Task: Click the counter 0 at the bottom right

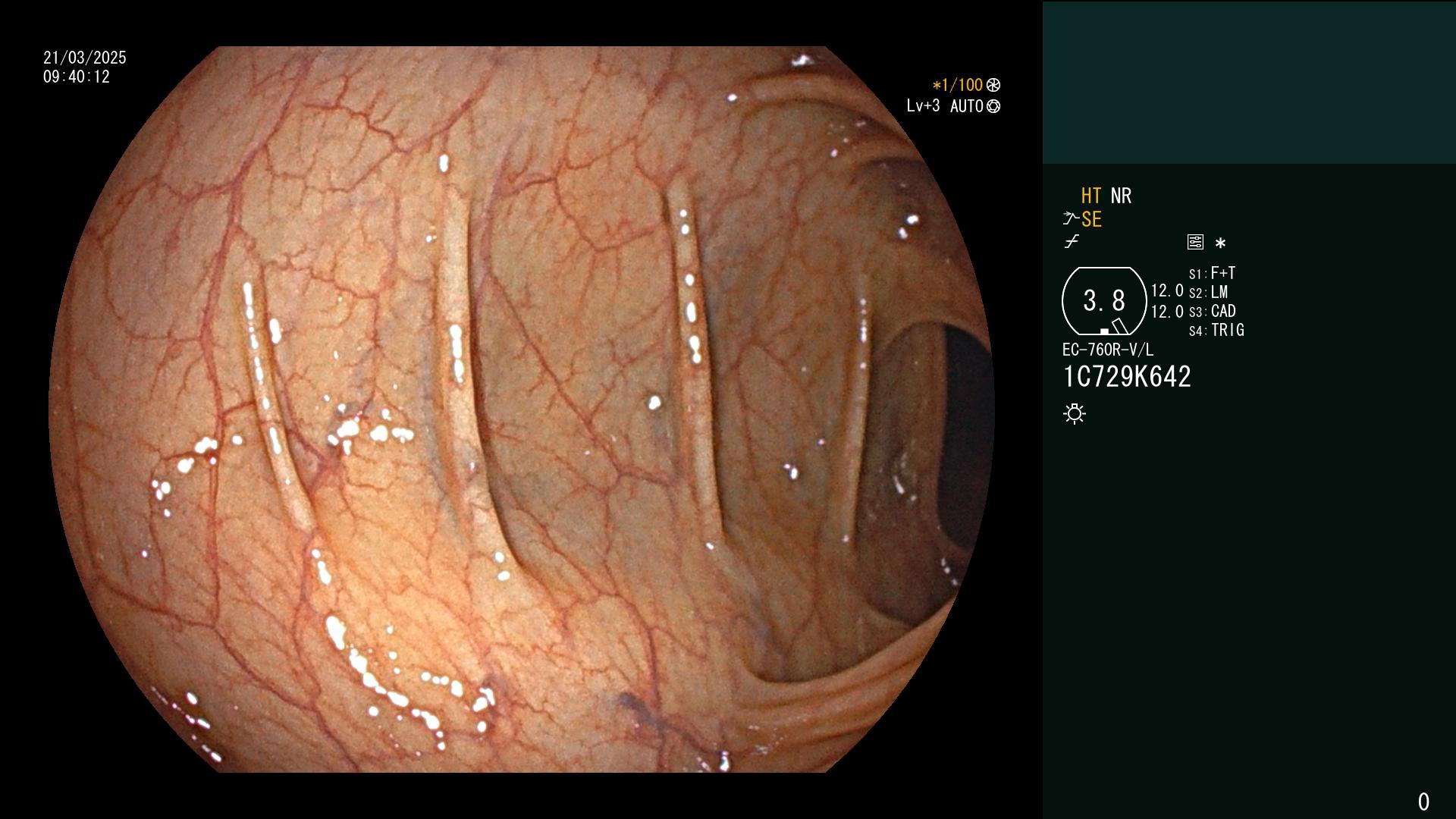Action: (1423, 802)
